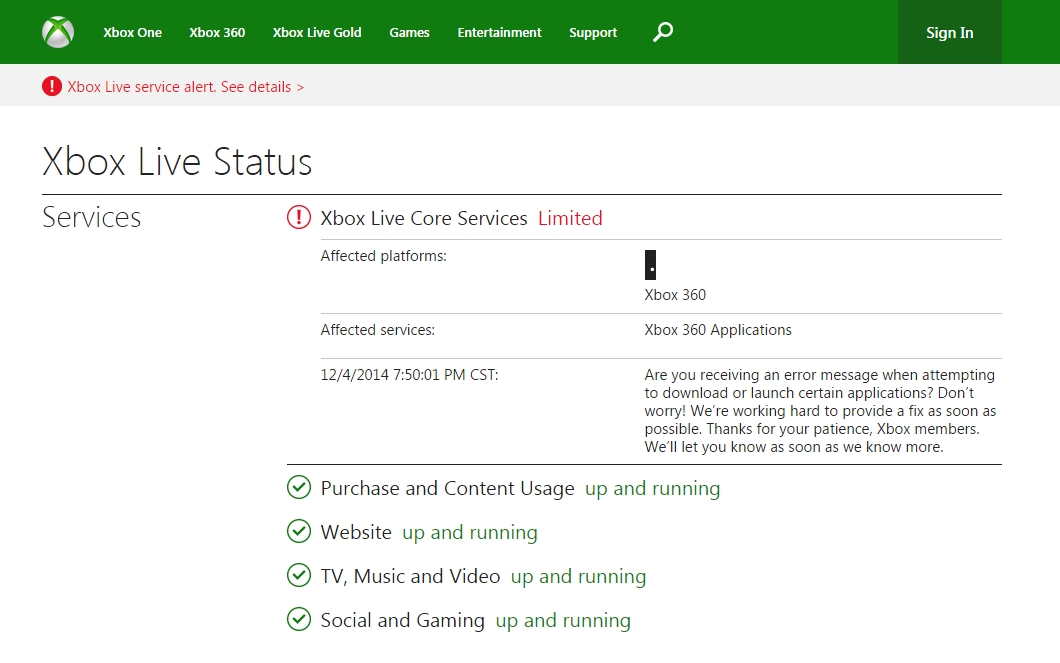Click the red Limited status icon beside Core Services
The width and height of the screenshot is (1060, 663).
(299, 218)
